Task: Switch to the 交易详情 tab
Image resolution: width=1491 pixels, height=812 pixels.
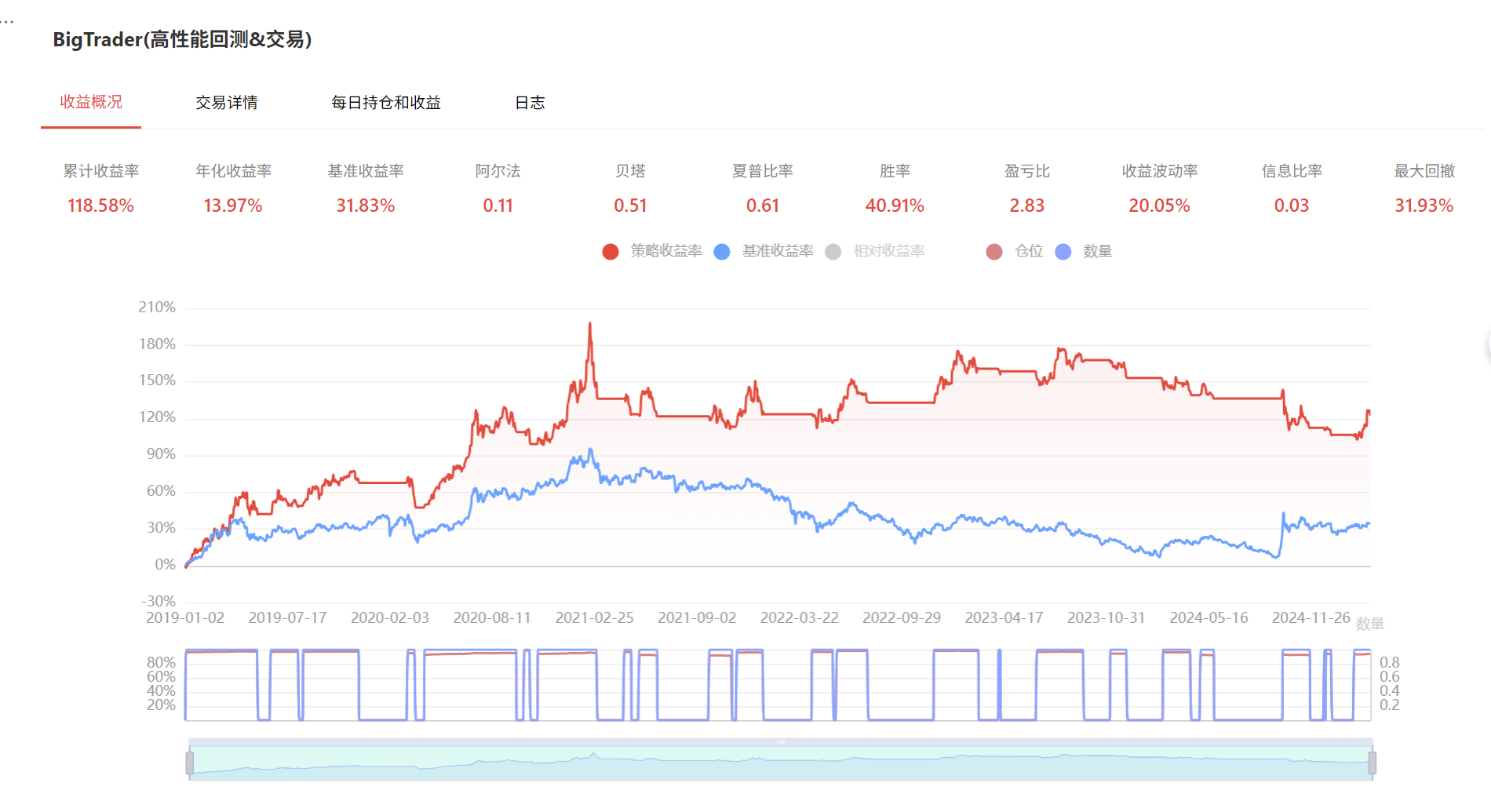Action: pos(227,103)
